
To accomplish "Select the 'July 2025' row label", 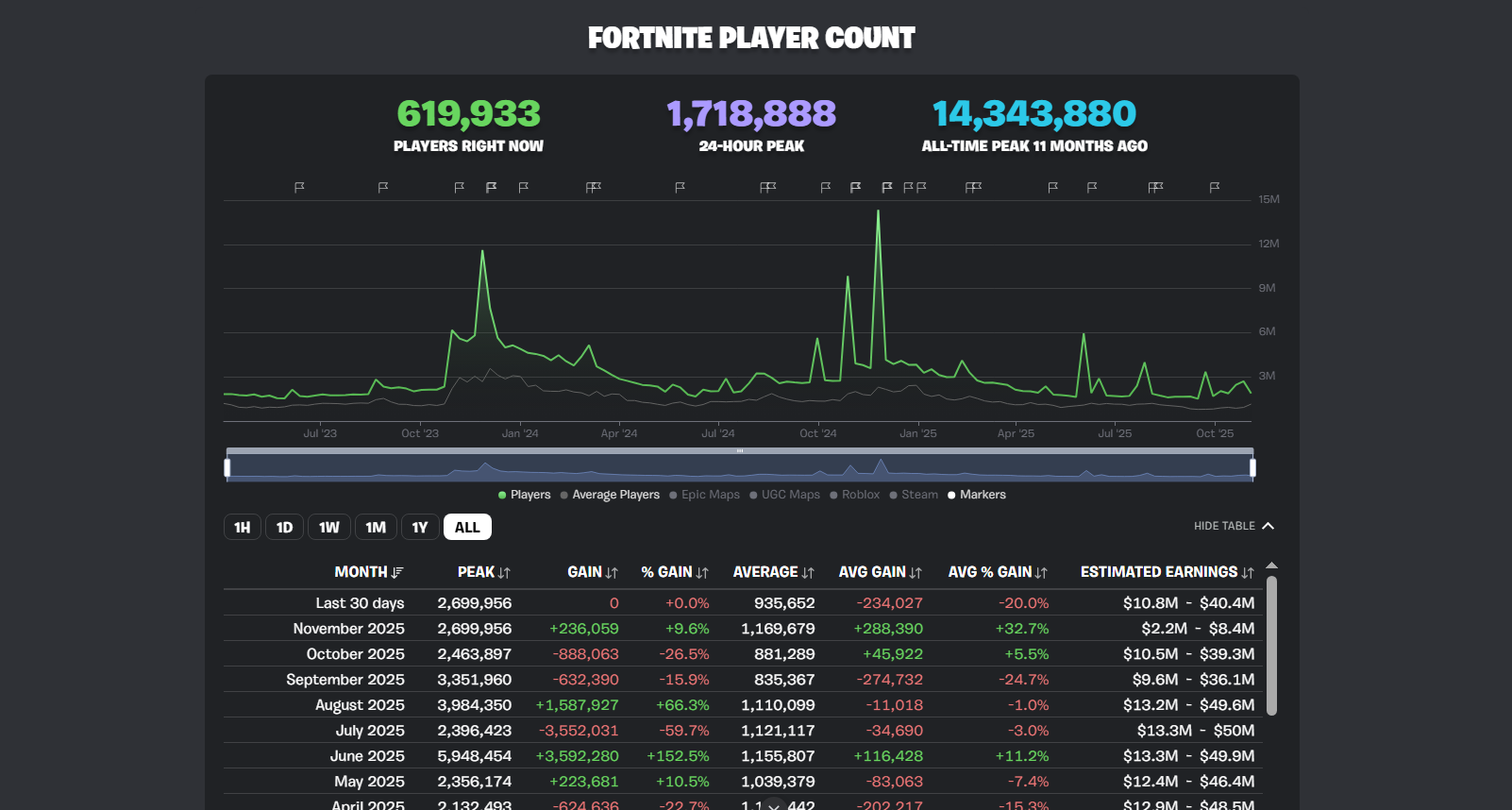I will pos(370,731).
